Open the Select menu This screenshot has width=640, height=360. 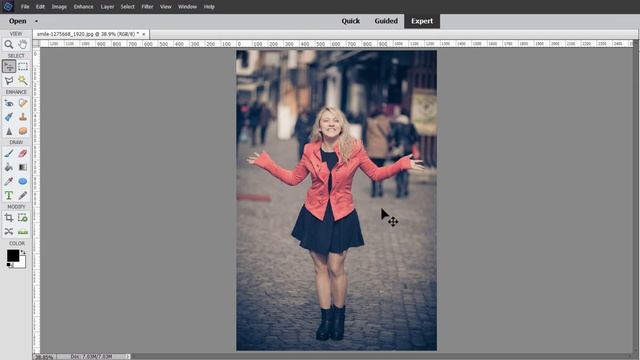127,7
